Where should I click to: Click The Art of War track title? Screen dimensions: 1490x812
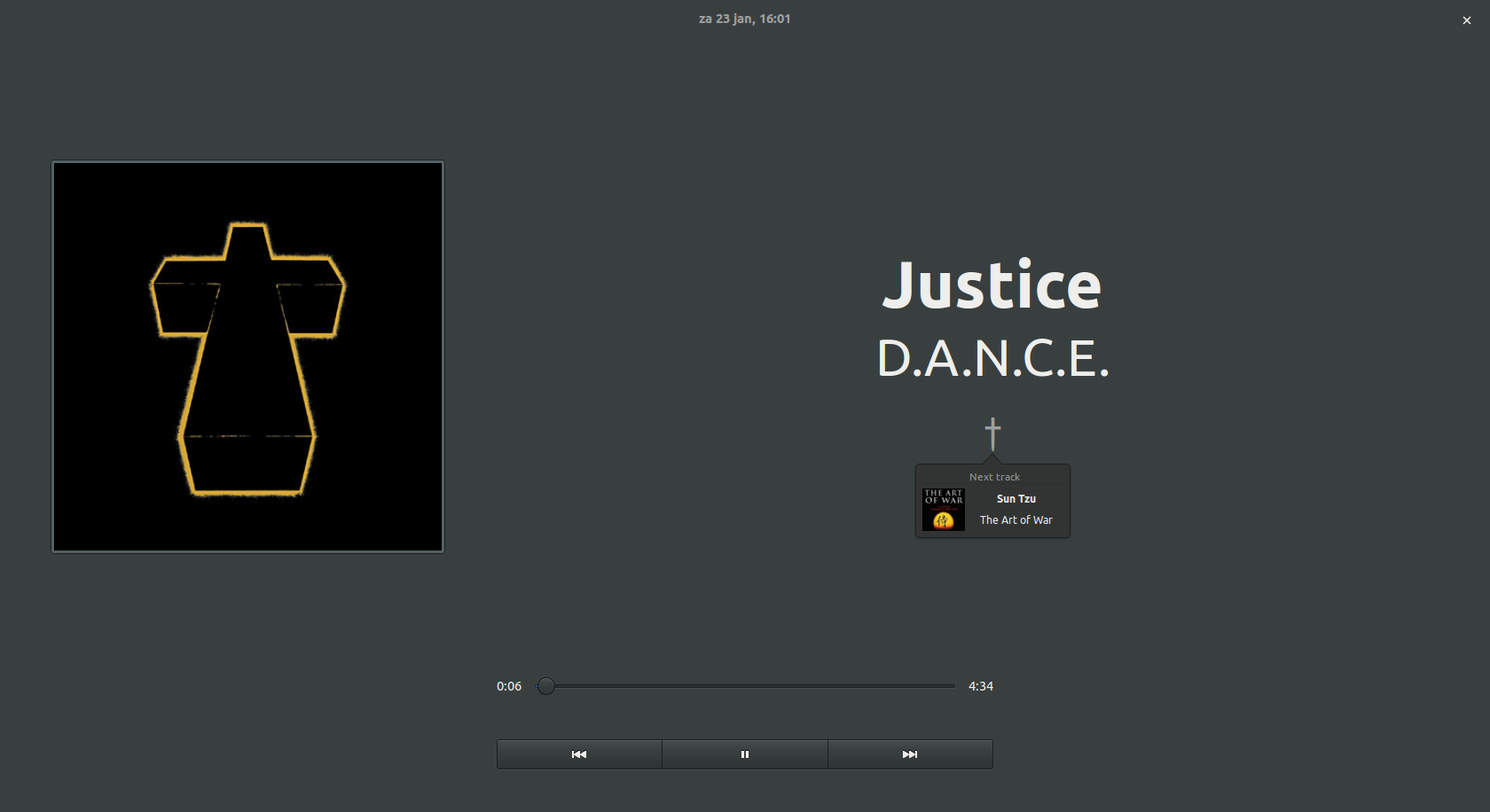pyautogui.click(x=1016, y=520)
